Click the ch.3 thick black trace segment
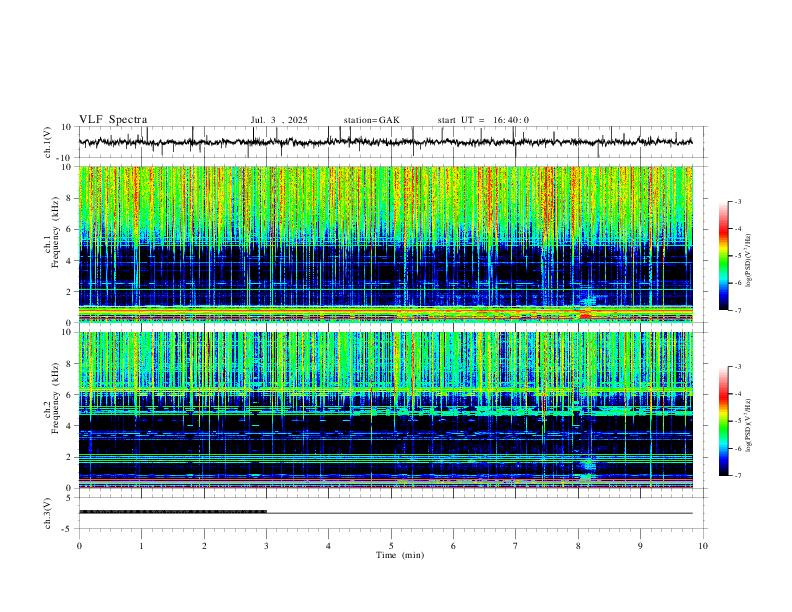The height and width of the screenshot is (612, 792). pos(173,512)
